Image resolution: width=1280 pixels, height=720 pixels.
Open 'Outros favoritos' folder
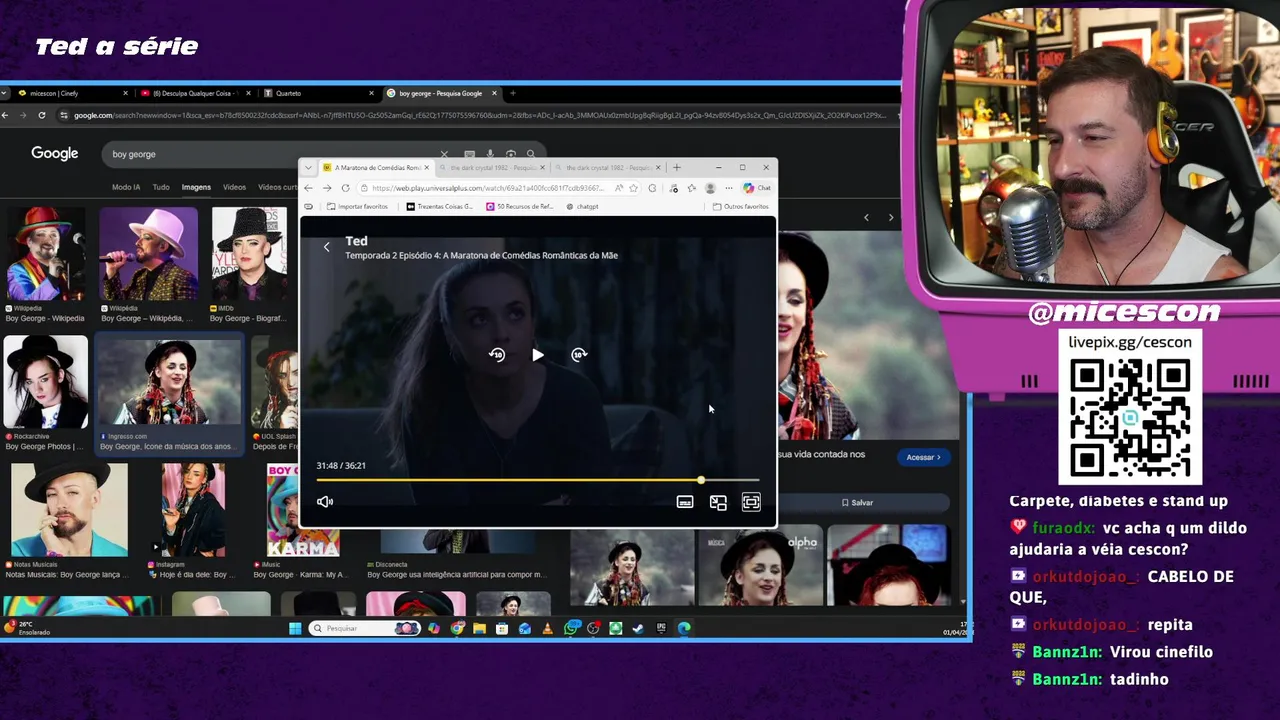(741, 207)
